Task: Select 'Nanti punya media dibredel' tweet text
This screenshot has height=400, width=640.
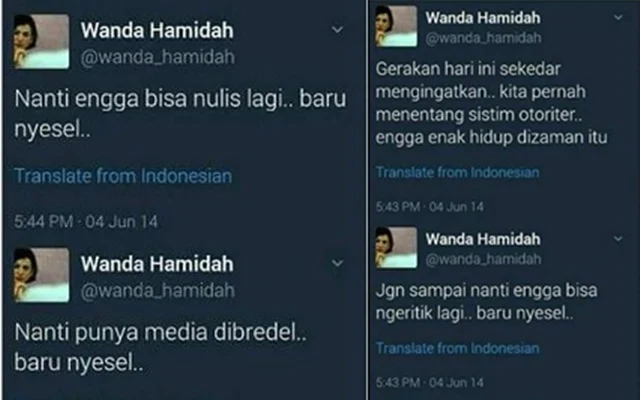Action: click(x=160, y=347)
